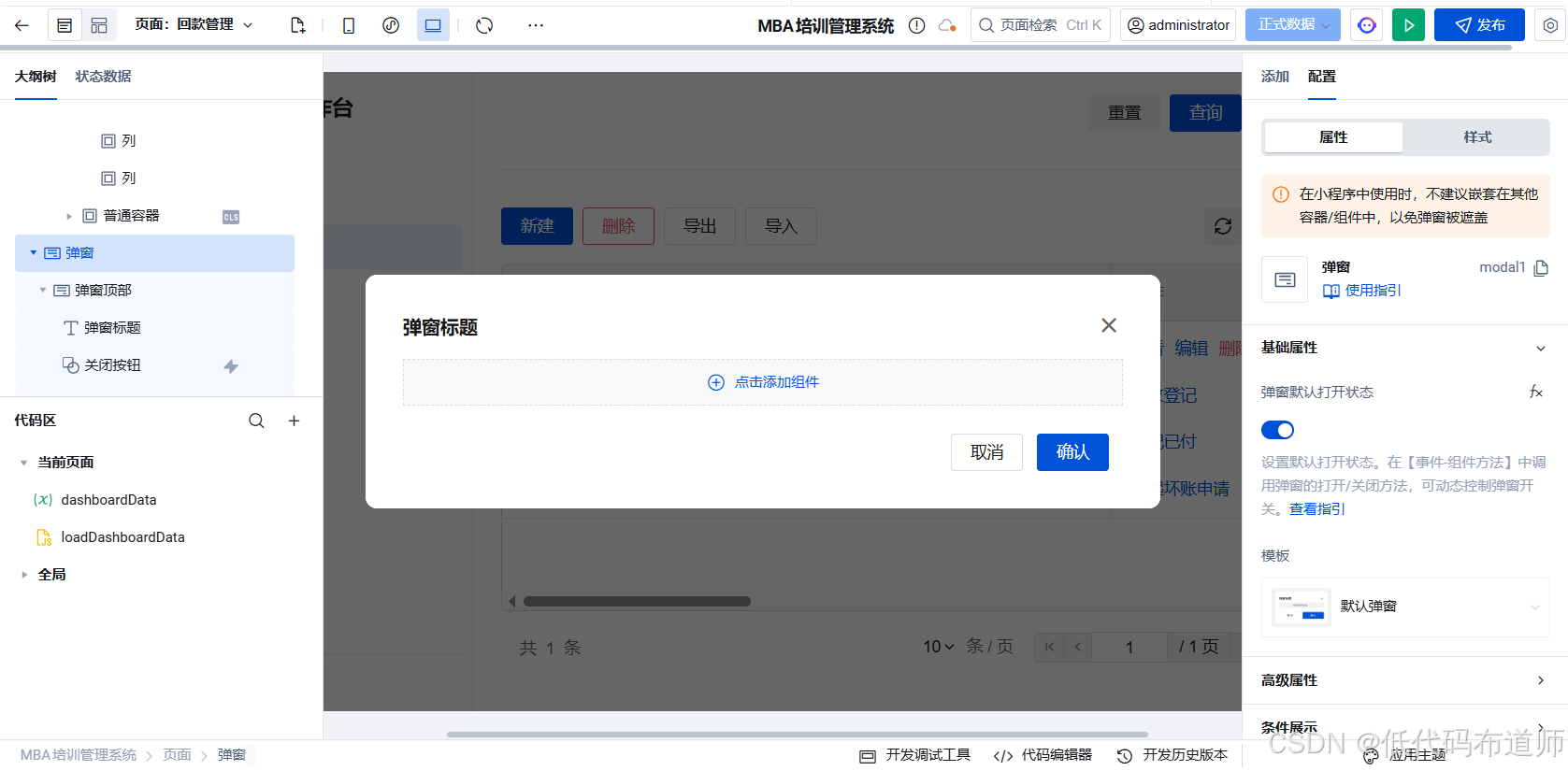Switch to 配置 tab in right panel

pyautogui.click(x=1322, y=77)
